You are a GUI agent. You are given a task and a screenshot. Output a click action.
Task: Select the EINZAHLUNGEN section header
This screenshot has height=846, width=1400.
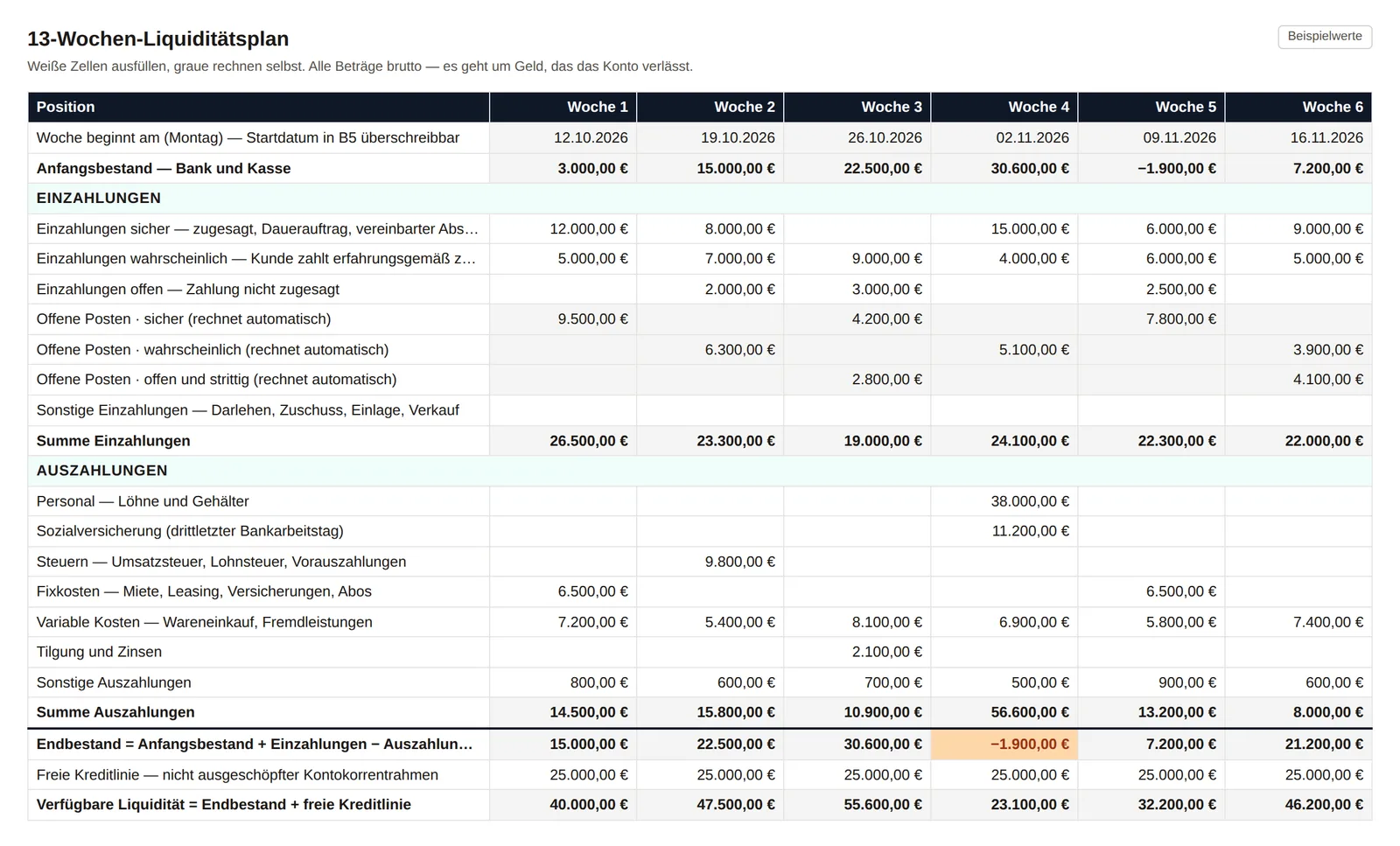699,199
